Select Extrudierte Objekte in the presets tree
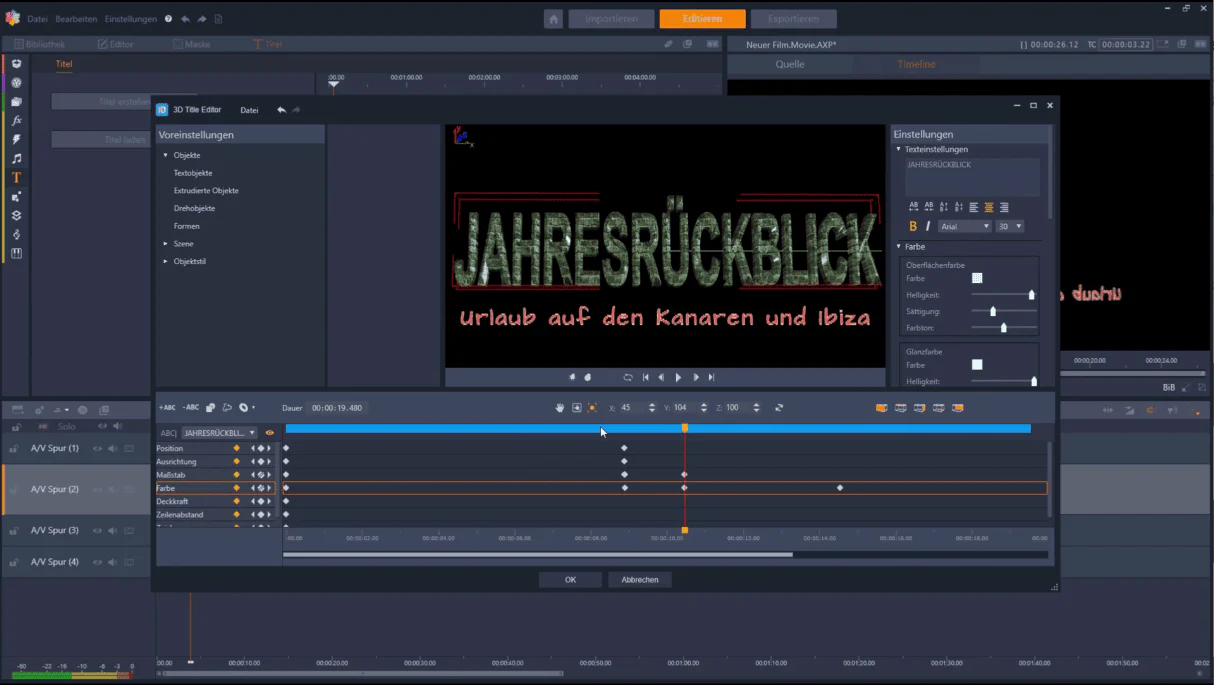 point(206,190)
